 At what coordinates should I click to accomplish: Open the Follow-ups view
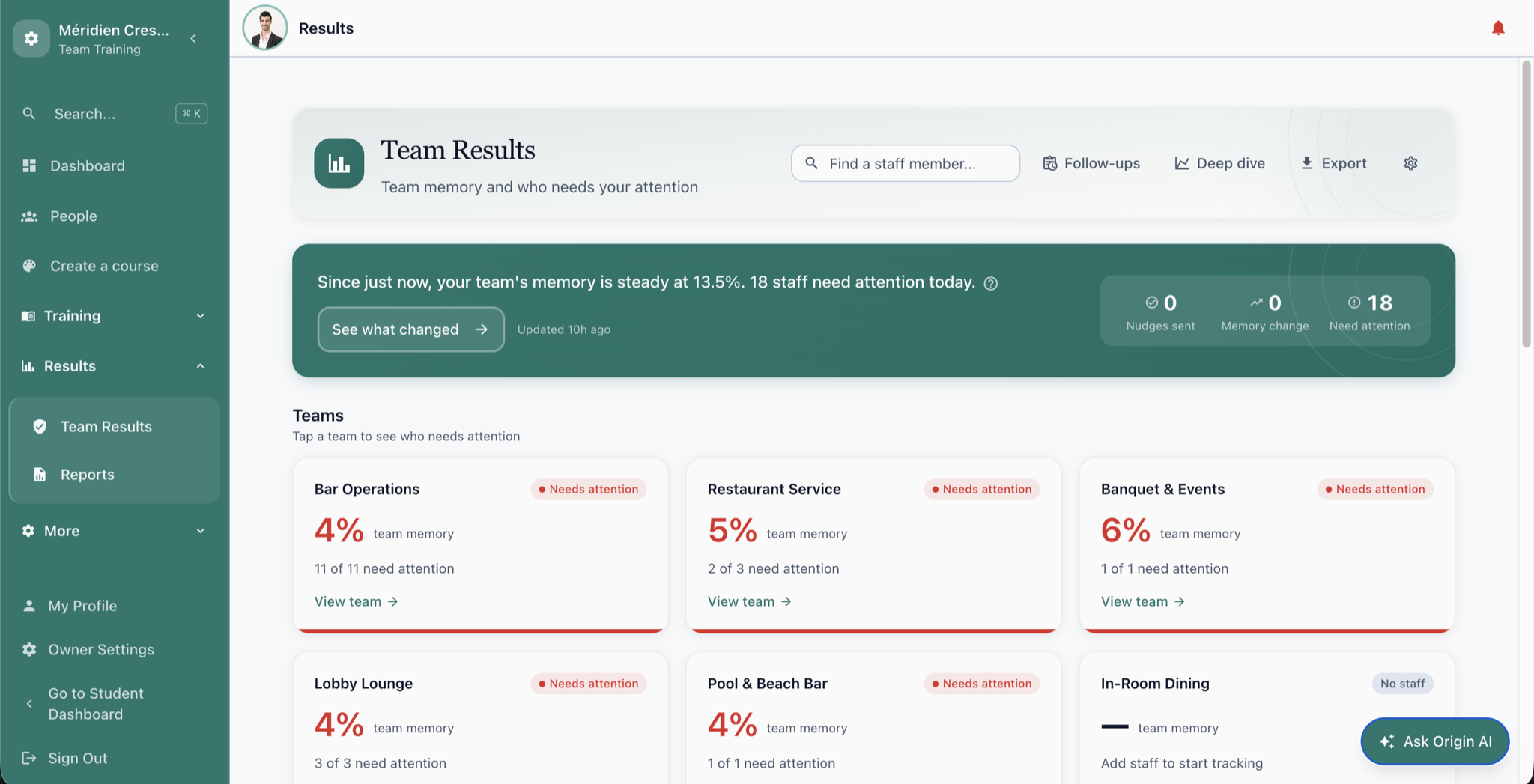pyautogui.click(x=1091, y=163)
